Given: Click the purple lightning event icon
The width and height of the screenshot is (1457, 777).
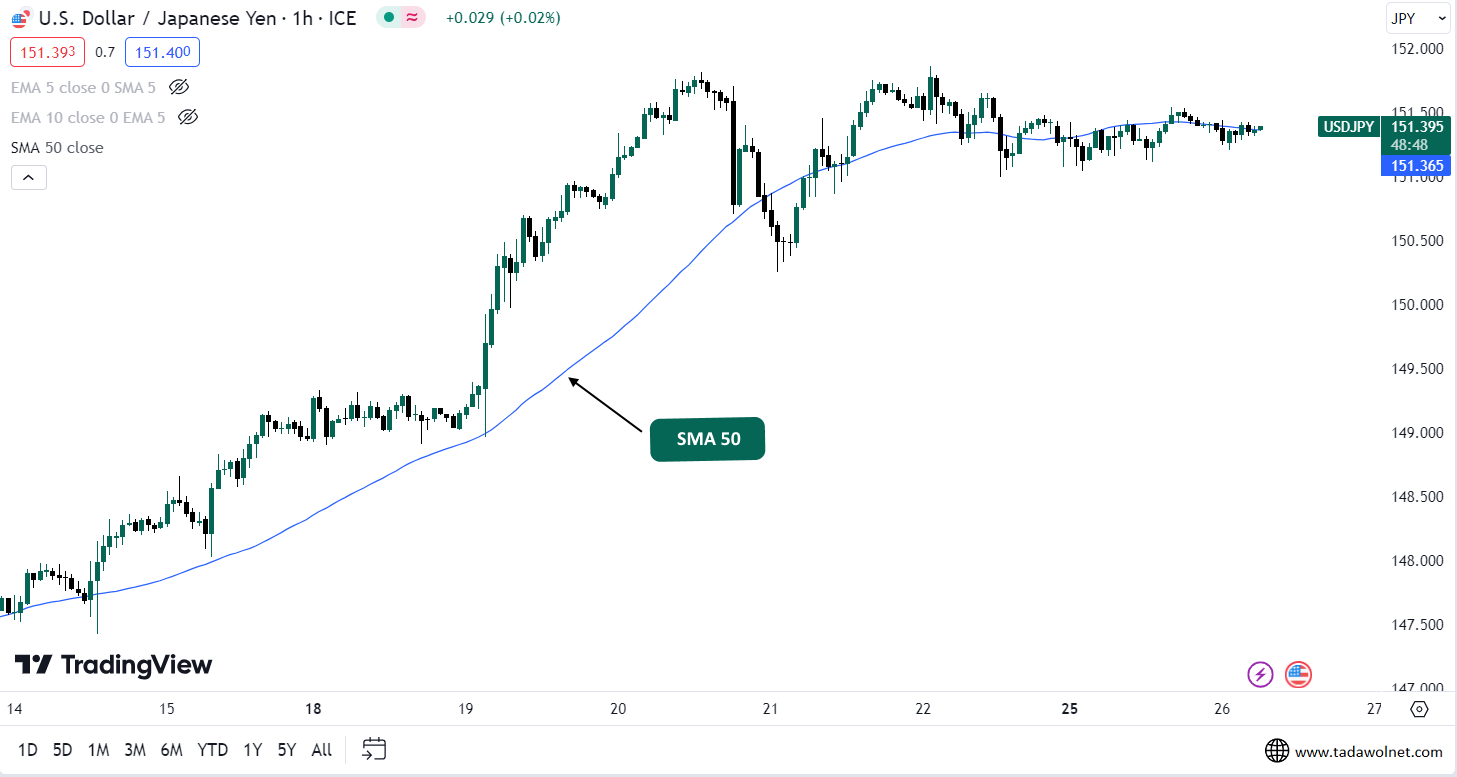Looking at the screenshot, I should pos(1260,675).
